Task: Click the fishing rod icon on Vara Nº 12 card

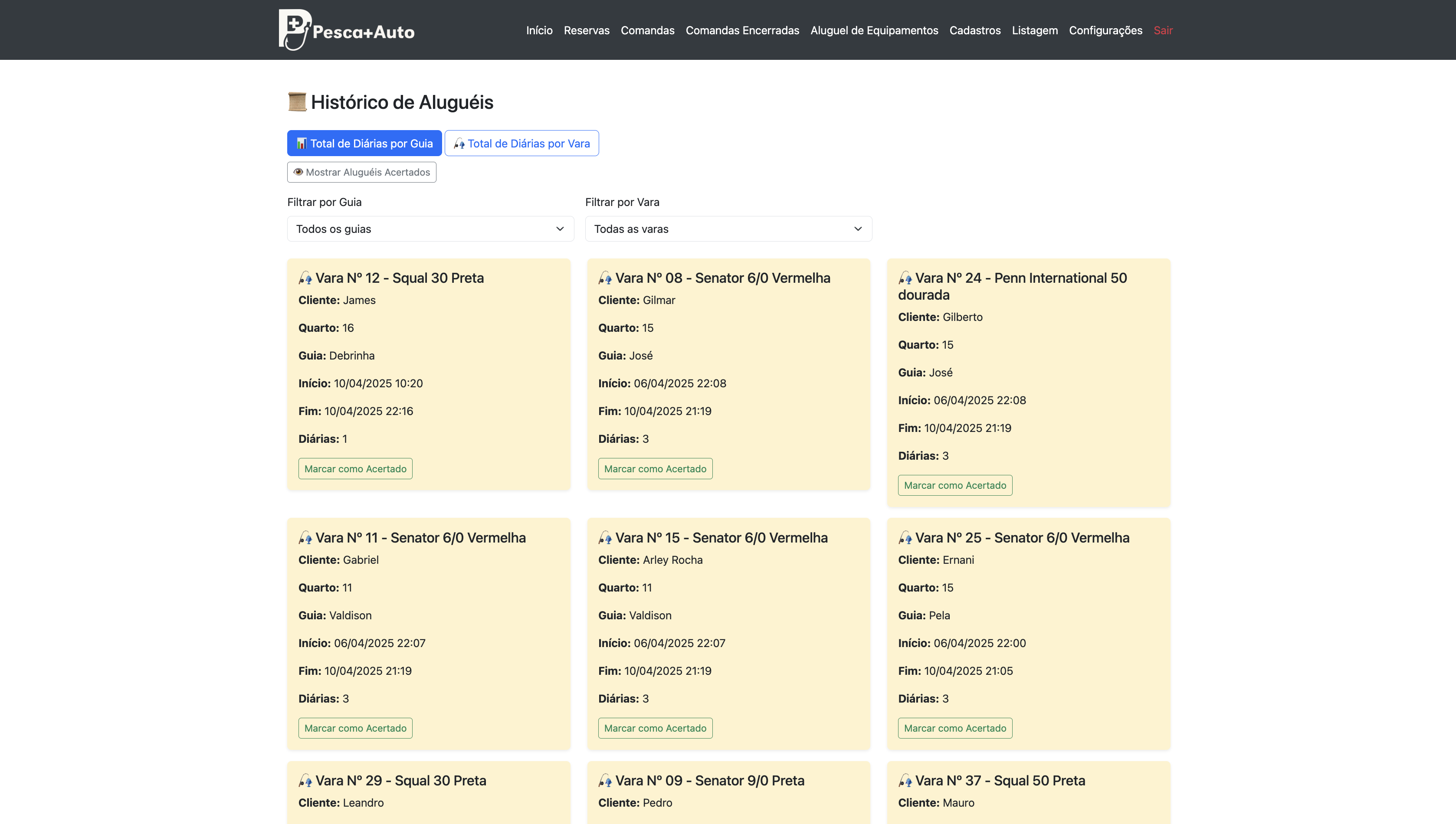Action: pyautogui.click(x=305, y=278)
